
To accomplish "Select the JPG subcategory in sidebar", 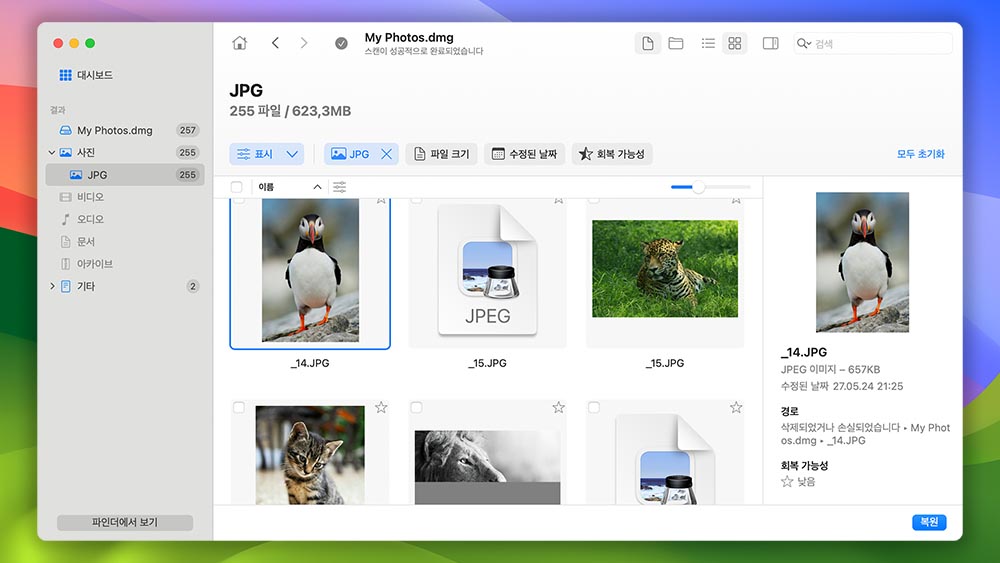I will pyautogui.click(x=125, y=175).
